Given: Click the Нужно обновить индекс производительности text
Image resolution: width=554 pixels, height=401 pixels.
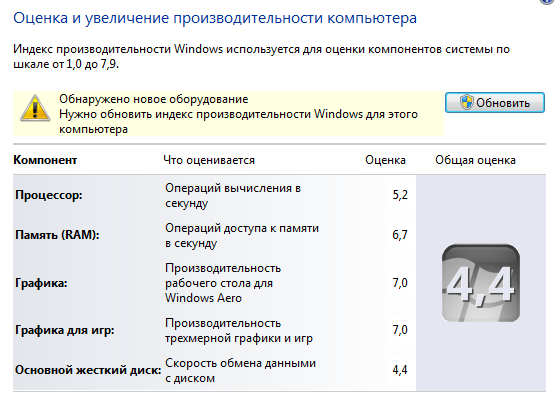Looking at the screenshot, I should [238, 122].
